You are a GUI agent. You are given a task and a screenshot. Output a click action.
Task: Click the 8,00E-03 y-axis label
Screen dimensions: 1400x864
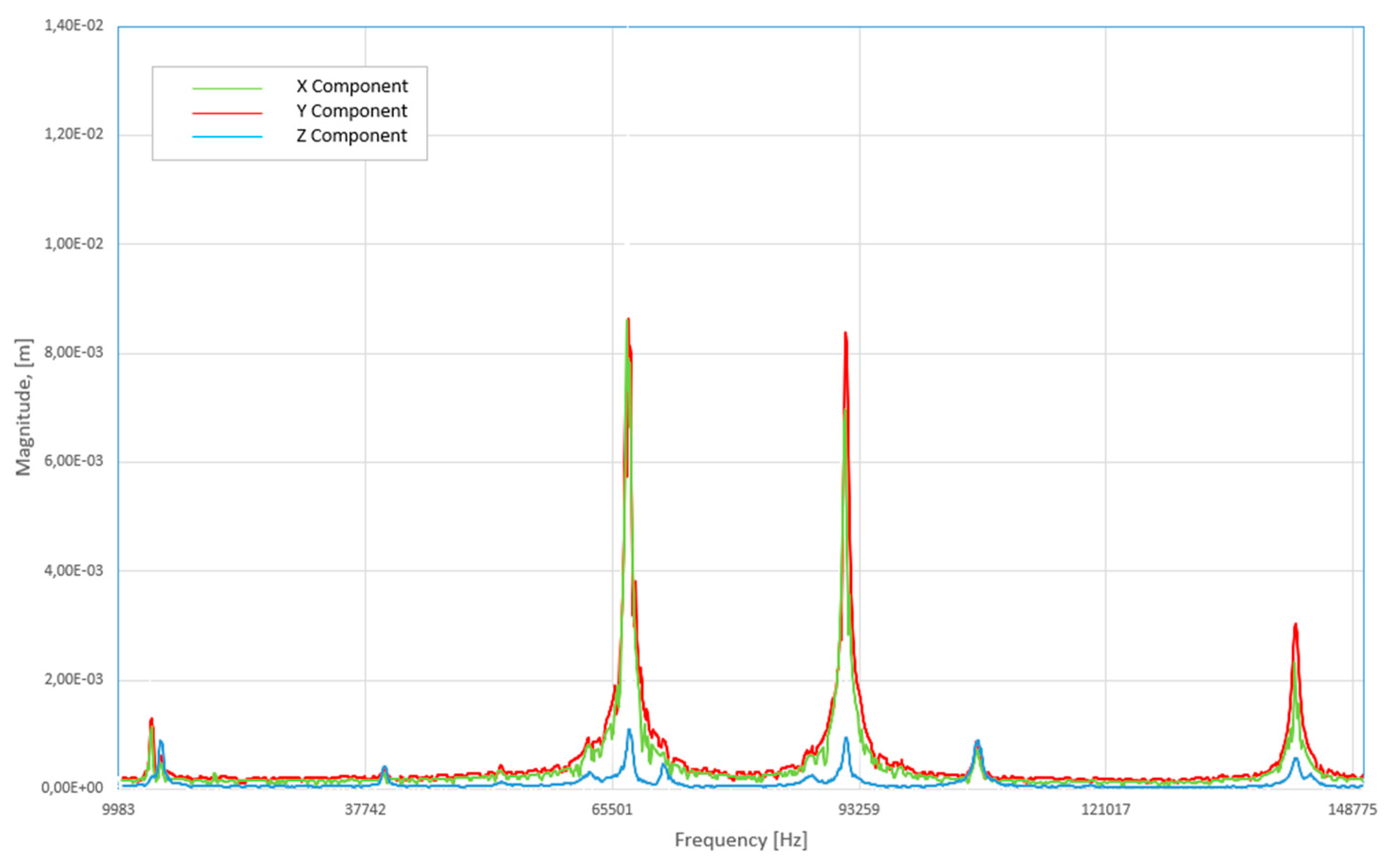(73, 353)
